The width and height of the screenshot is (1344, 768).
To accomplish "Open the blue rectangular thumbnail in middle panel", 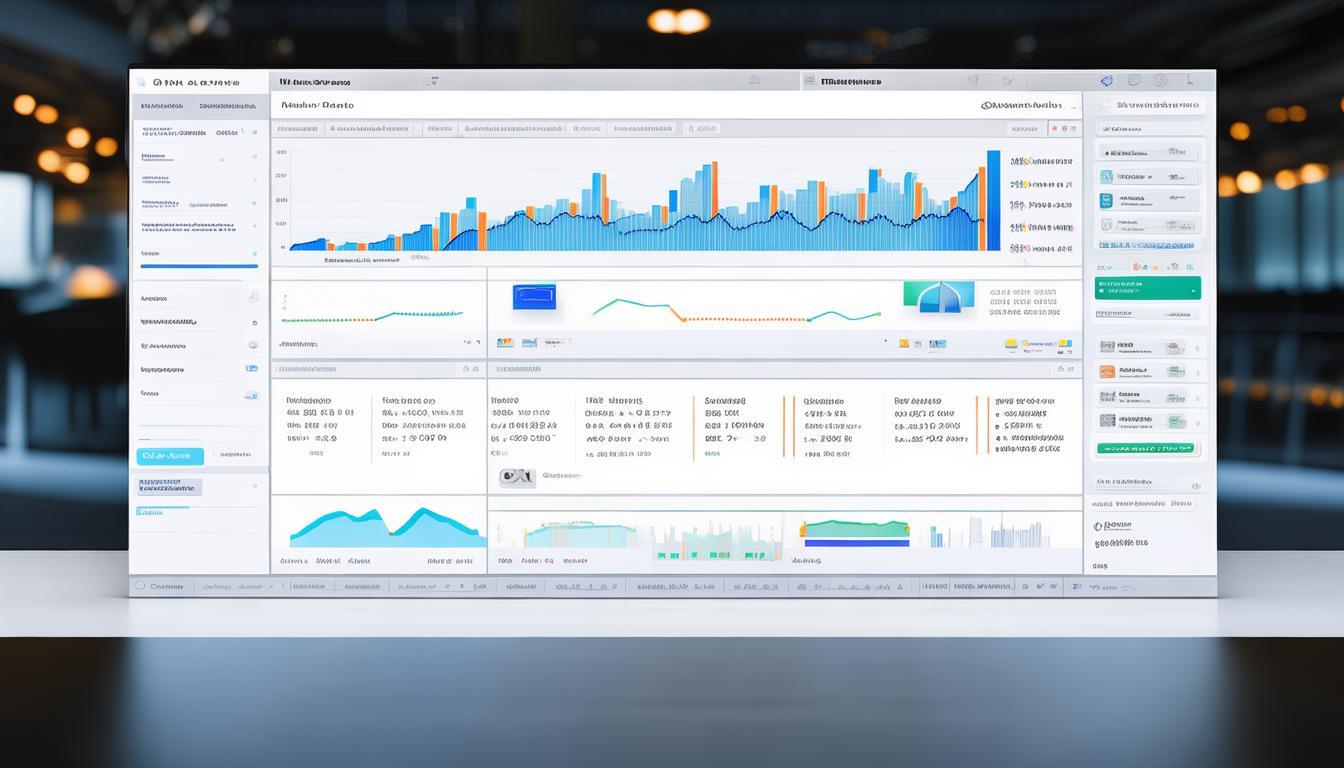I will [x=534, y=296].
